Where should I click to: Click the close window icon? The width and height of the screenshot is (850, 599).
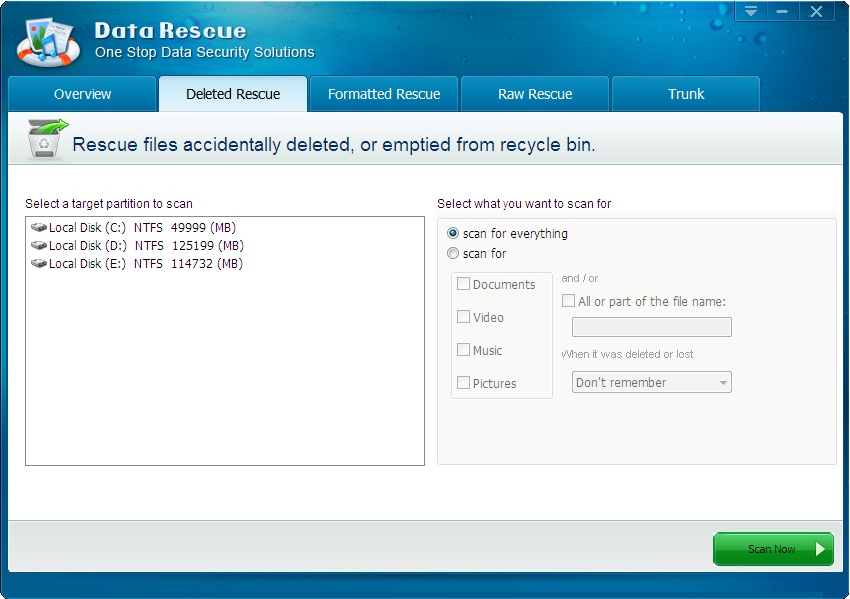pos(816,12)
